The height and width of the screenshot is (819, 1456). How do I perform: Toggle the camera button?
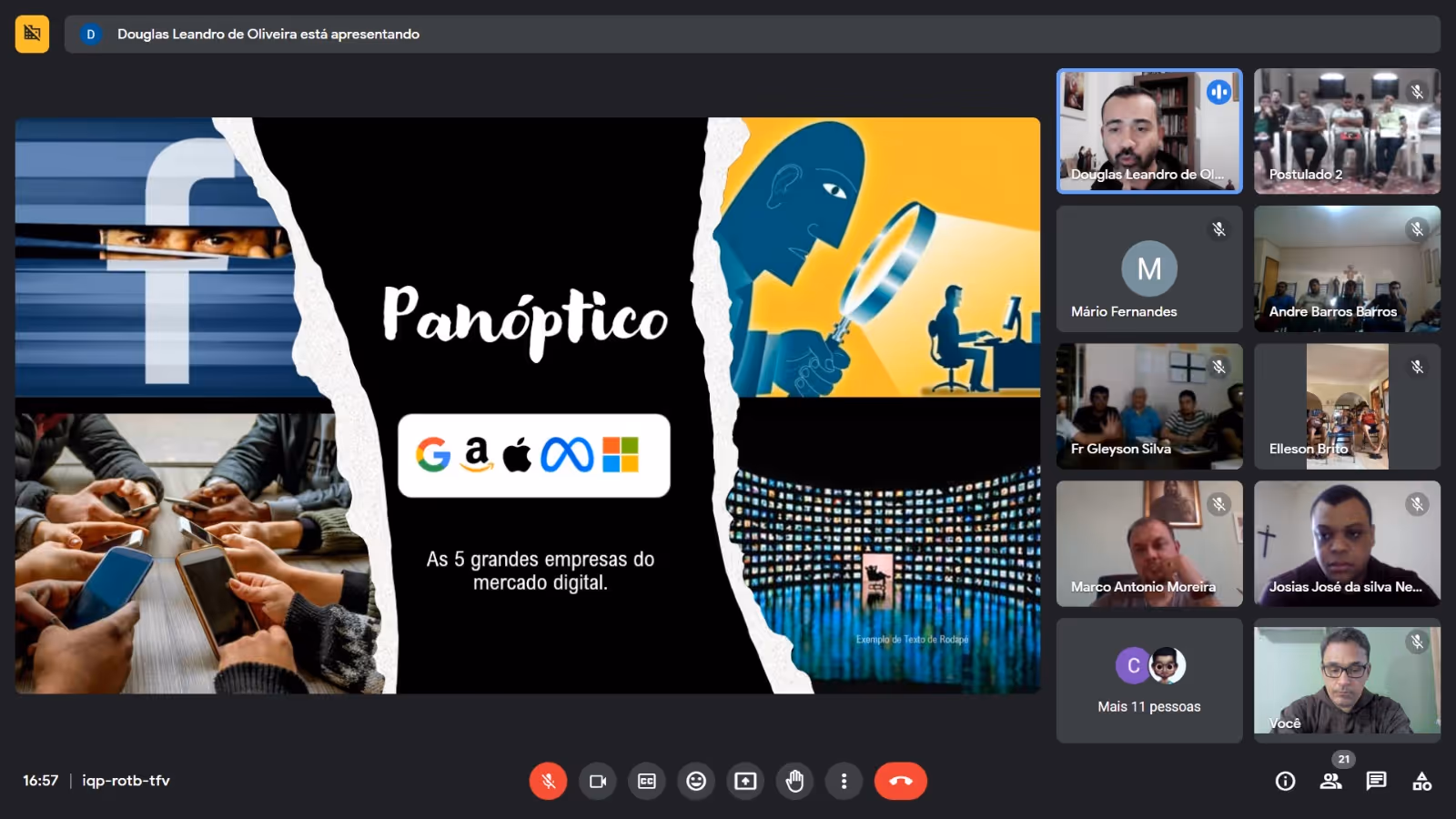point(598,781)
